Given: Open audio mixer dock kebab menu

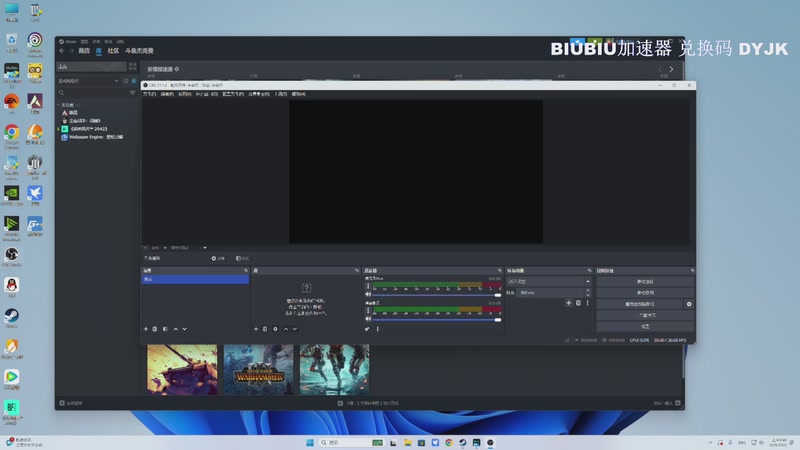Looking at the screenshot, I should pyautogui.click(x=378, y=329).
